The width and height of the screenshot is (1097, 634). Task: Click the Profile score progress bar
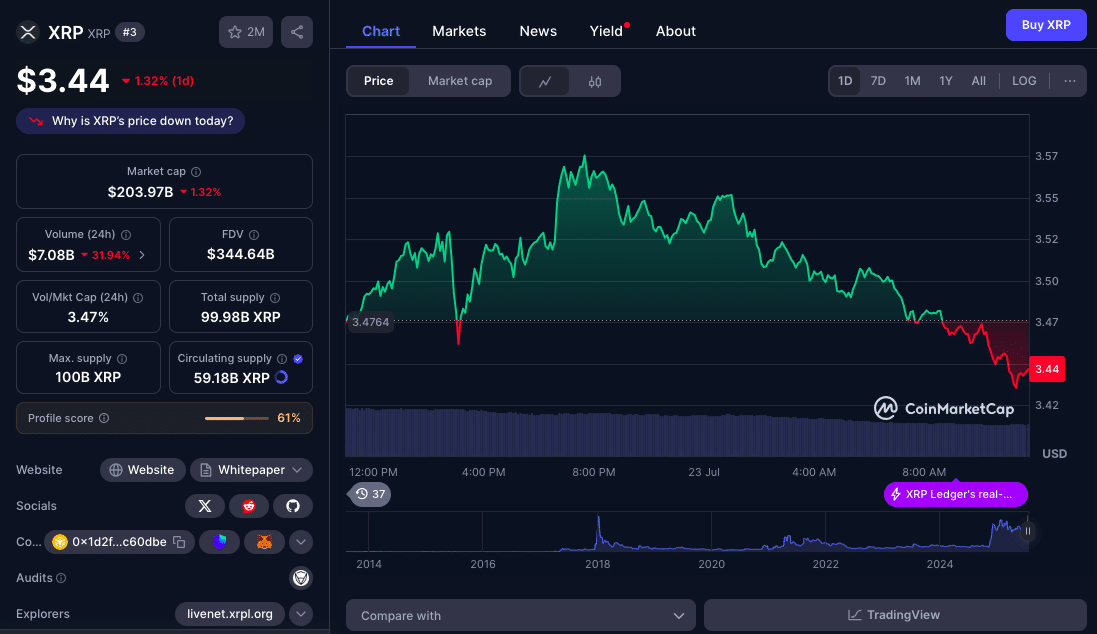(236, 418)
